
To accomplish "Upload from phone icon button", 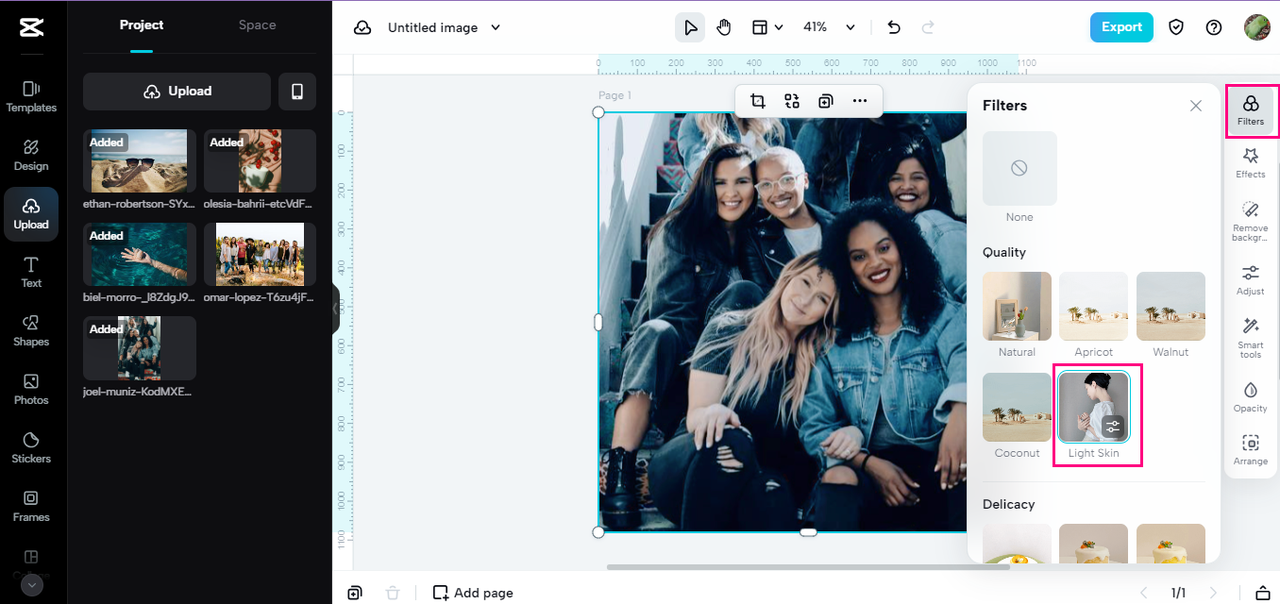I will [297, 91].
